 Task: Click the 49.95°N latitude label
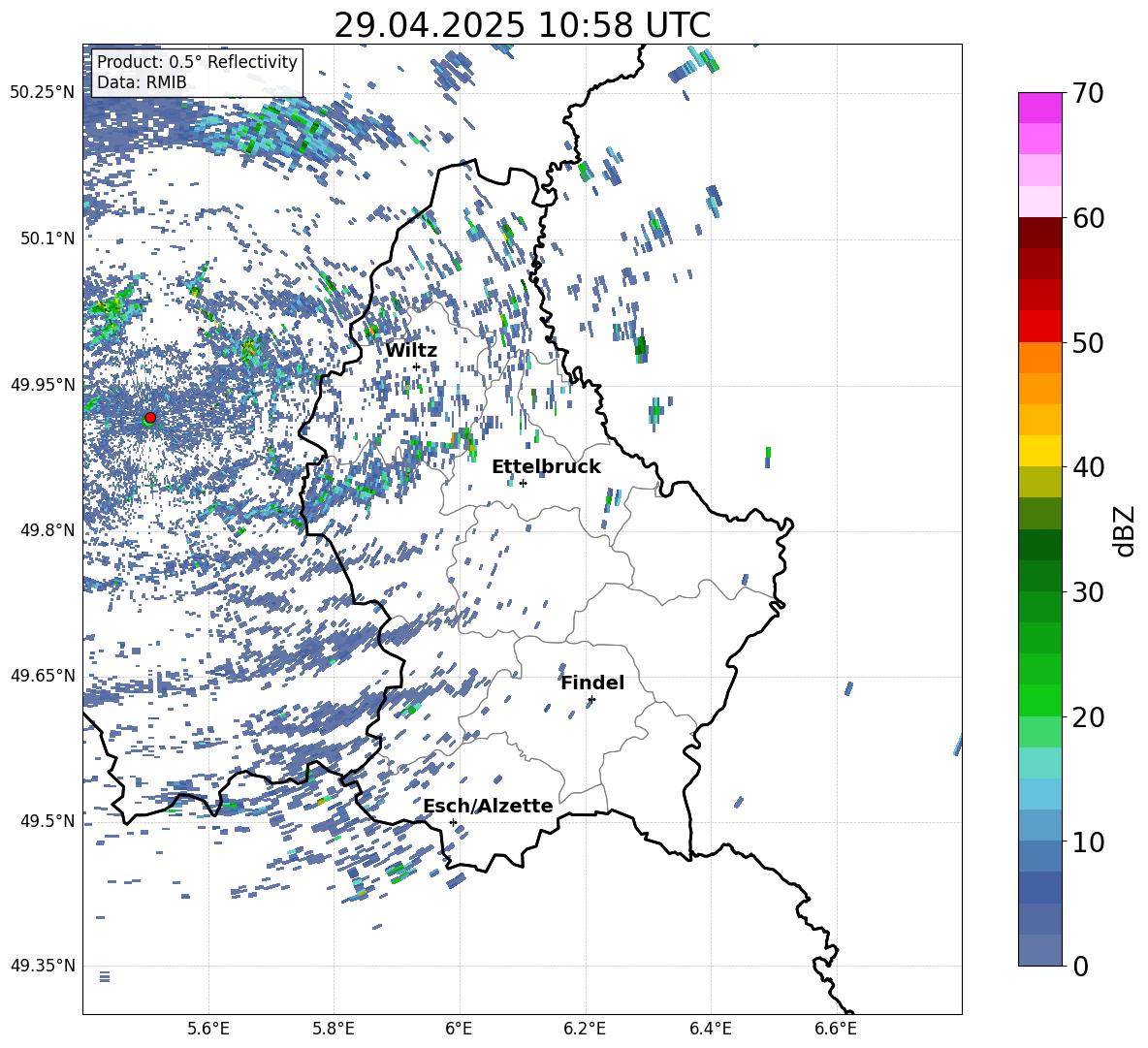(x=43, y=385)
